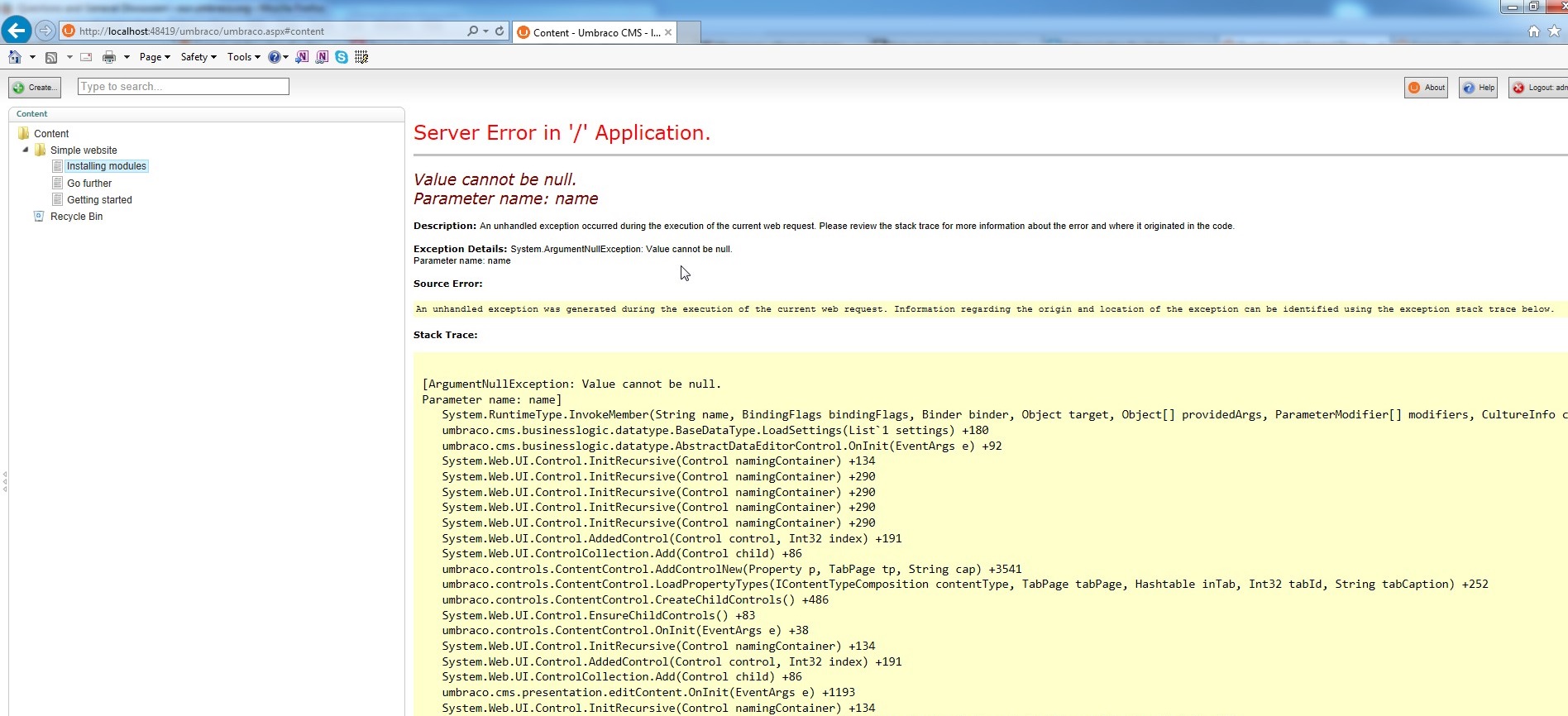
Task: Click the 'Parameter name: name' italic heading
Action: [x=505, y=199]
